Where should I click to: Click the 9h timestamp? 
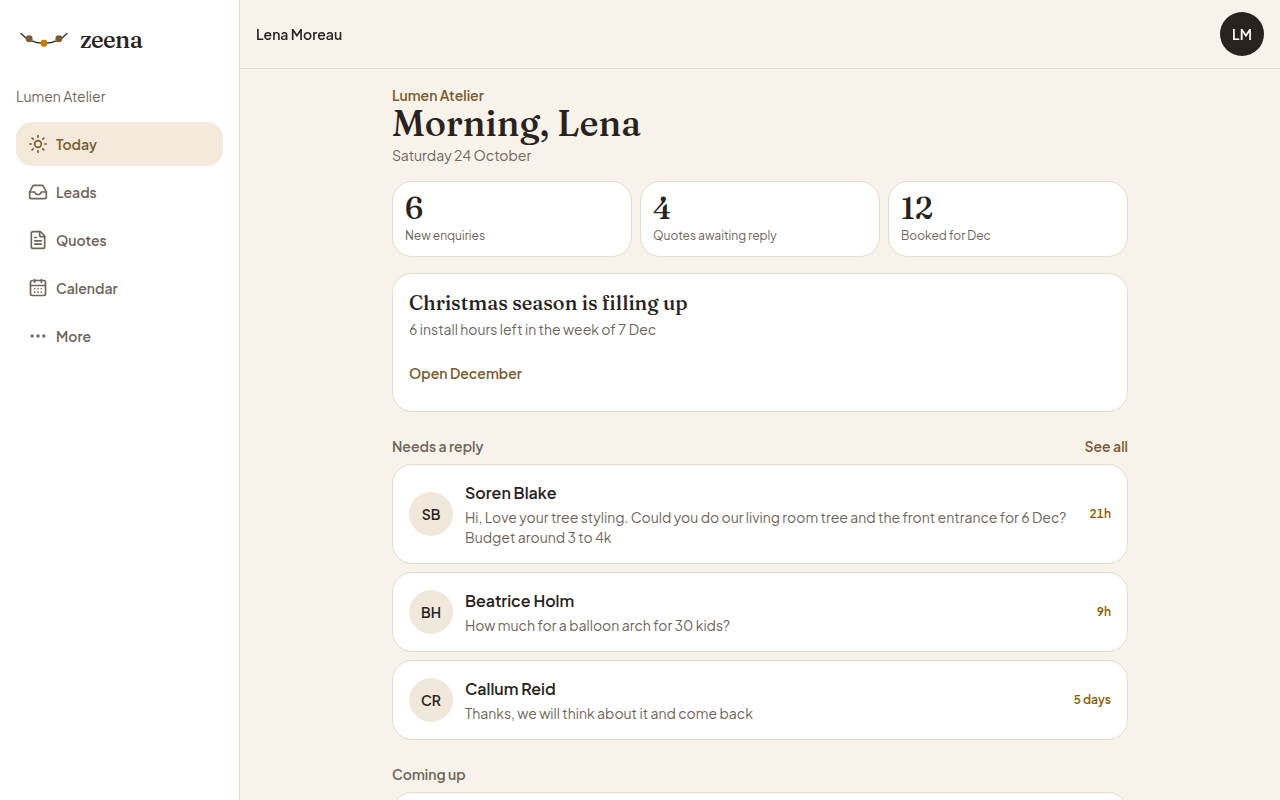[x=1104, y=612]
